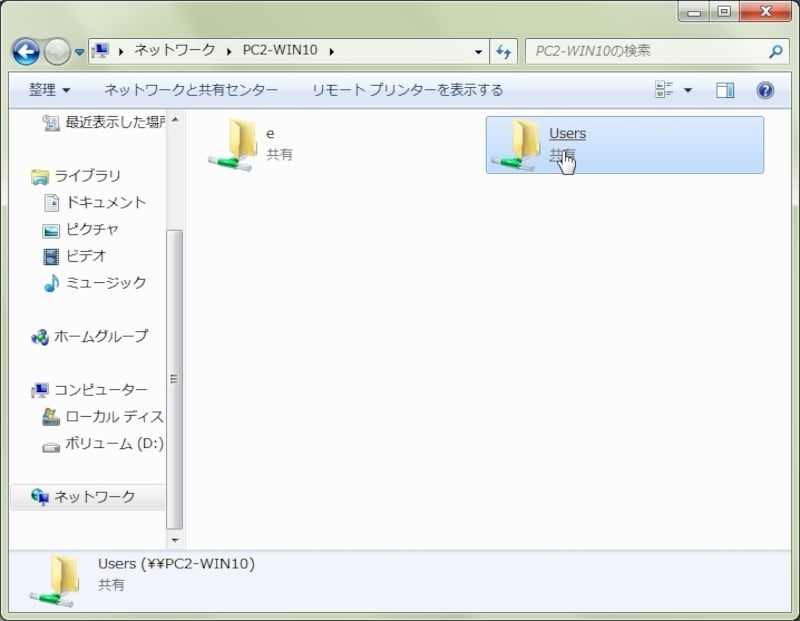Click the refresh button beside address bar
The height and width of the screenshot is (621, 800).
click(504, 51)
